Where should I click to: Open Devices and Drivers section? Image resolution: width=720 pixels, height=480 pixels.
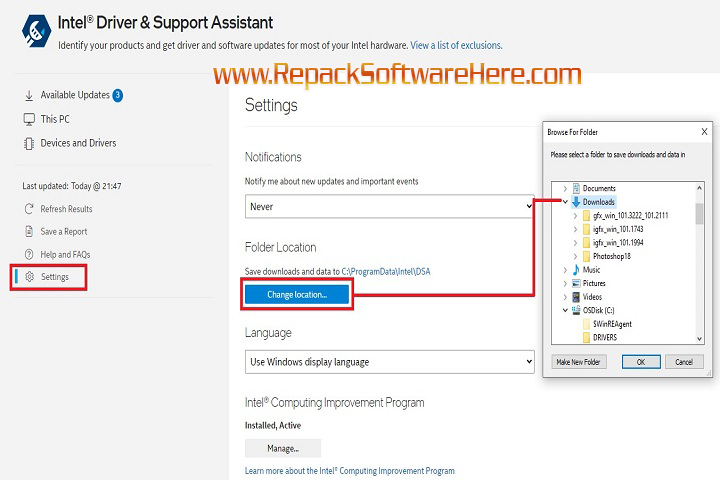(78, 143)
